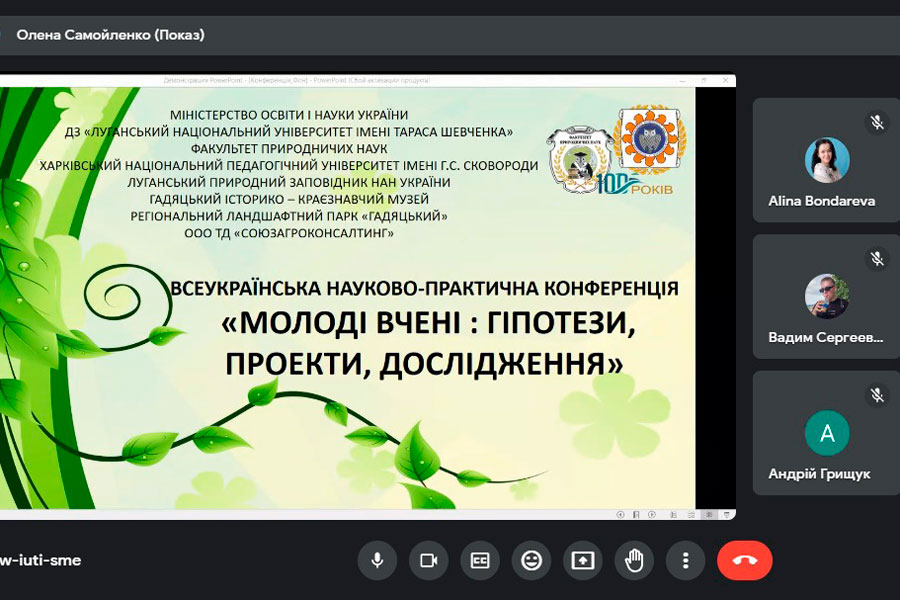
Task: Select the truncated name Вадим Сергеев...
Action: tap(825, 338)
